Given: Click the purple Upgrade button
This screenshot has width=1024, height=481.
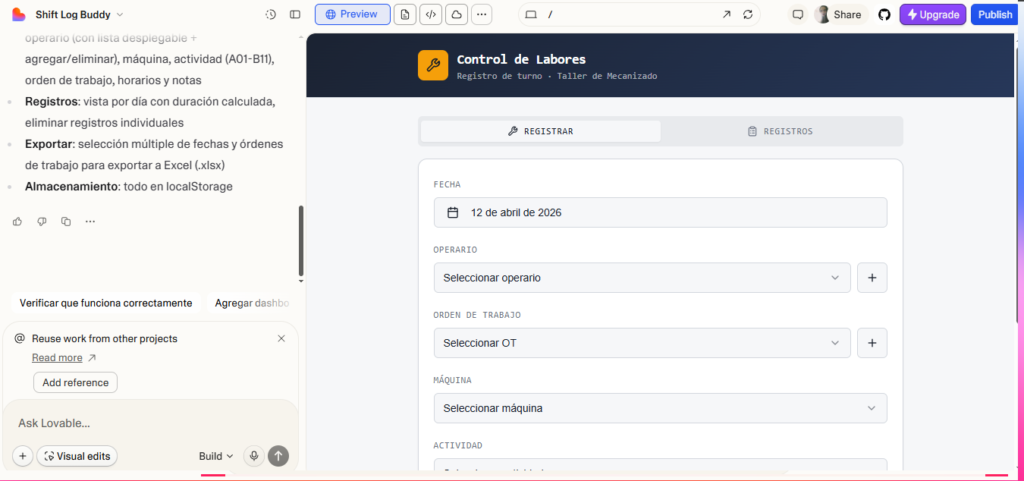Looking at the screenshot, I should [x=933, y=14].
